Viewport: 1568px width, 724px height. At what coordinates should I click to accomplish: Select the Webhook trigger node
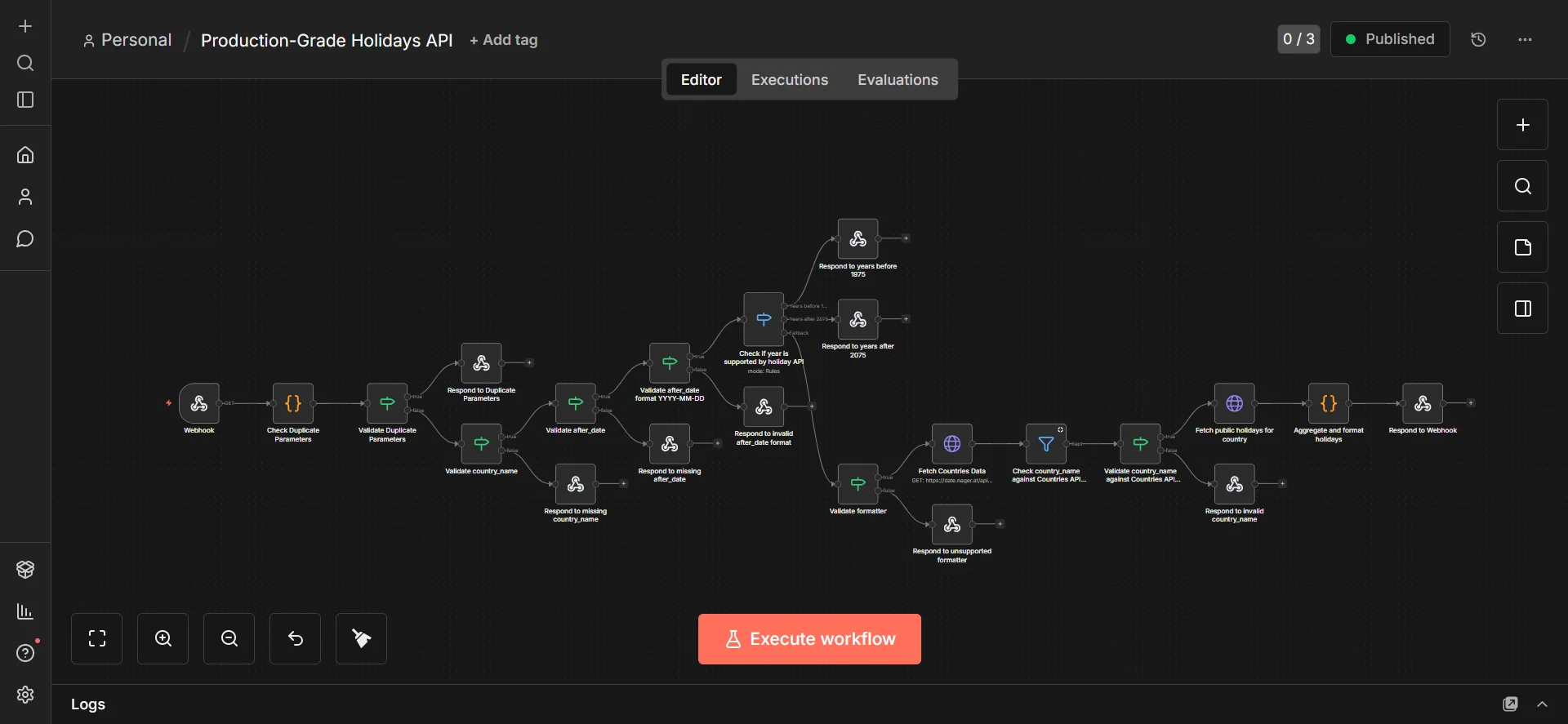pyautogui.click(x=199, y=403)
